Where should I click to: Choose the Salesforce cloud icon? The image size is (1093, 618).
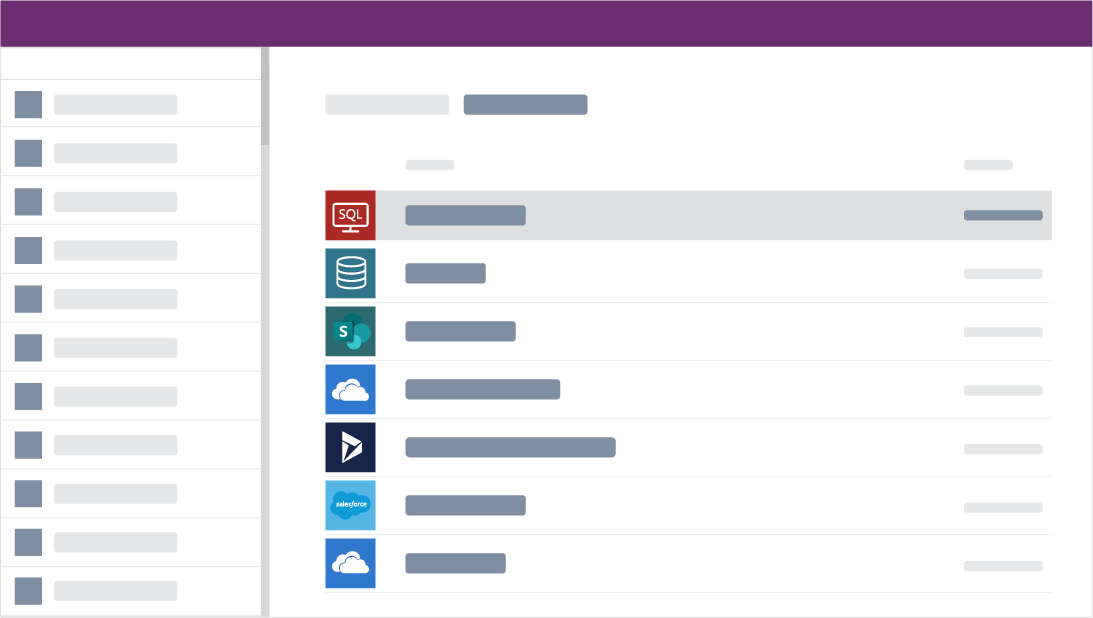pos(350,505)
